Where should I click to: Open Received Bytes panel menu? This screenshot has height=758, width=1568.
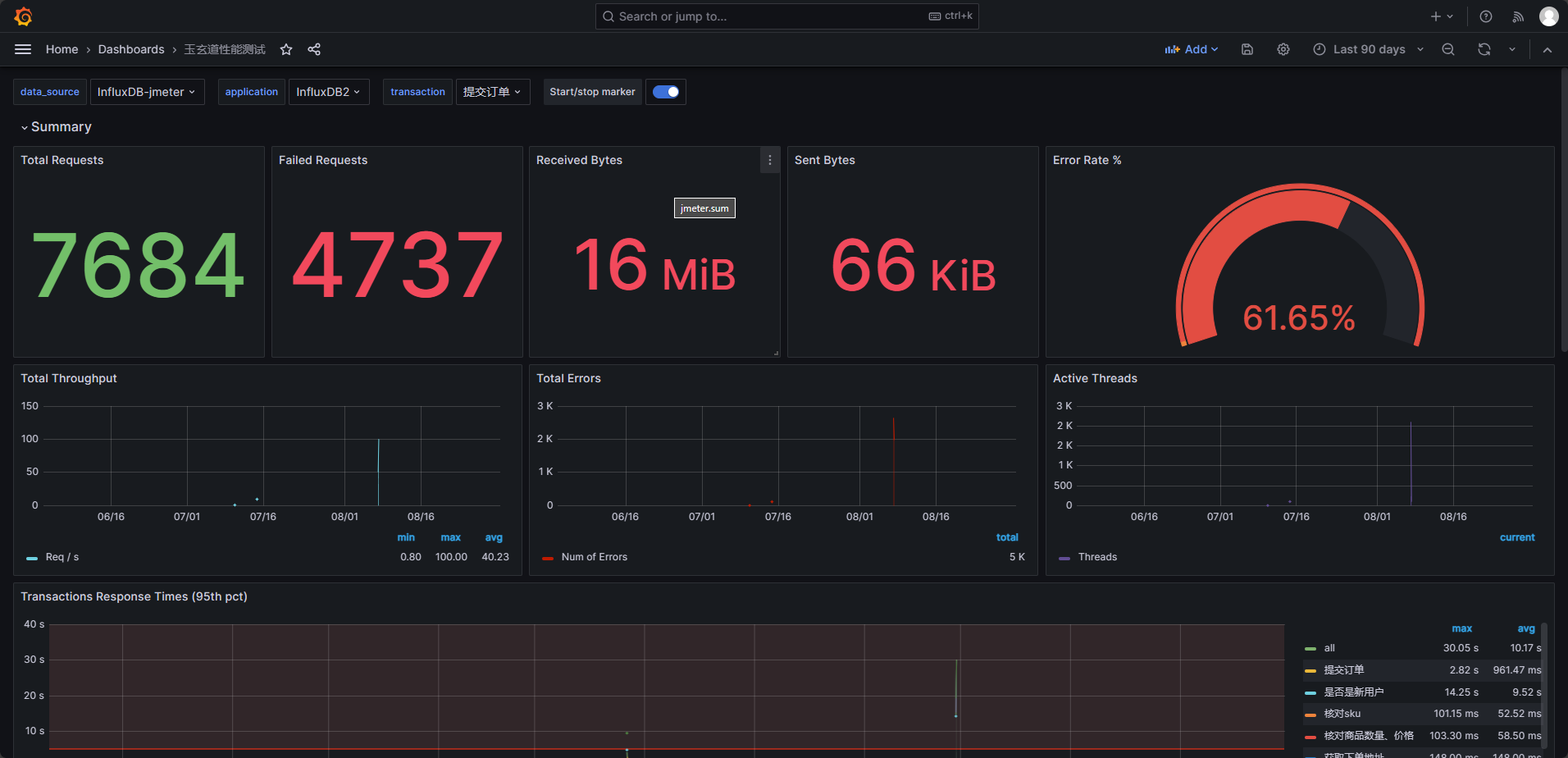pyautogui.click(x=769, y=161)
